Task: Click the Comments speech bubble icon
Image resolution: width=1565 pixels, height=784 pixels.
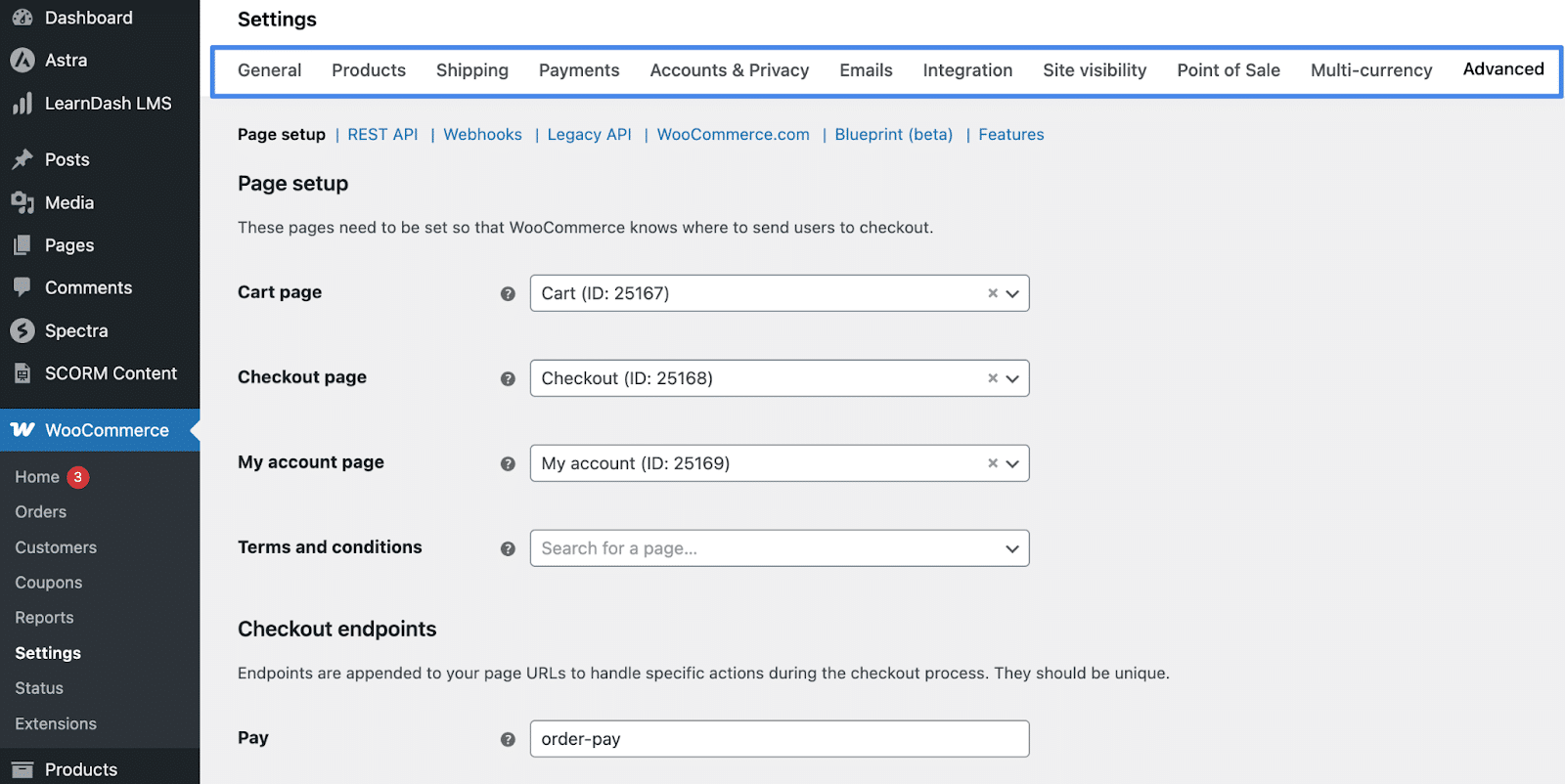Action: (22, 287)
